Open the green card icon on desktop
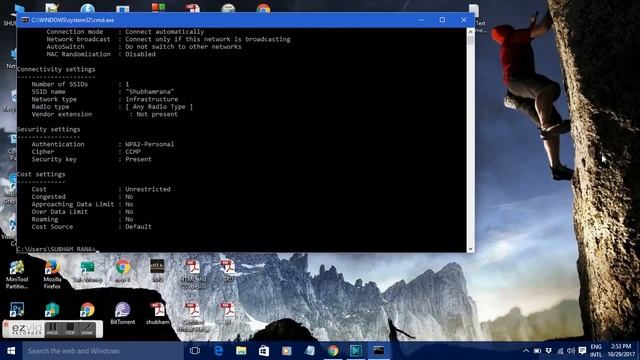The image size is (640, 360). 87,272
